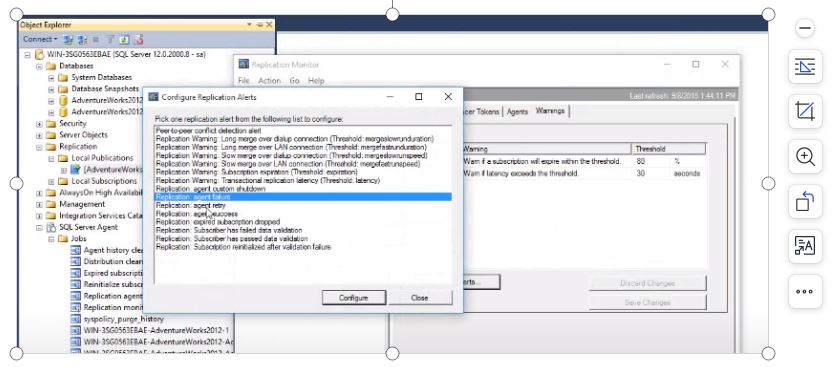The image size is (833, 378).
Task: Expand the Server Objects node
Action: [x=39, y=135]
